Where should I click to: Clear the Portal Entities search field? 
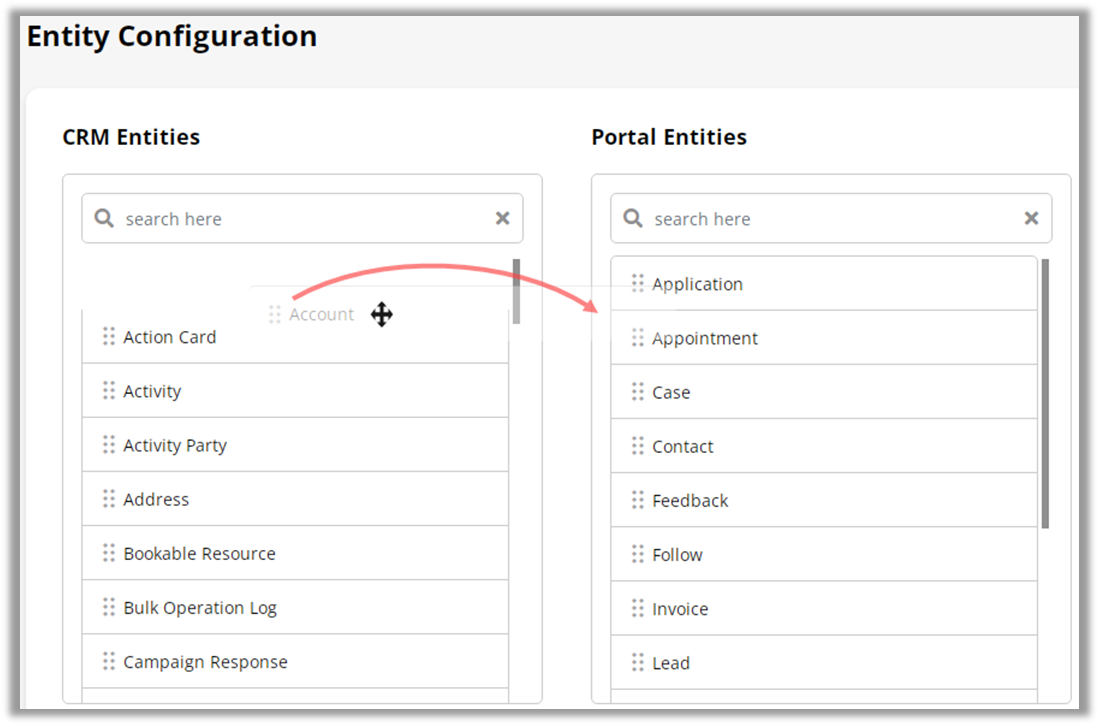point(1032,218)
